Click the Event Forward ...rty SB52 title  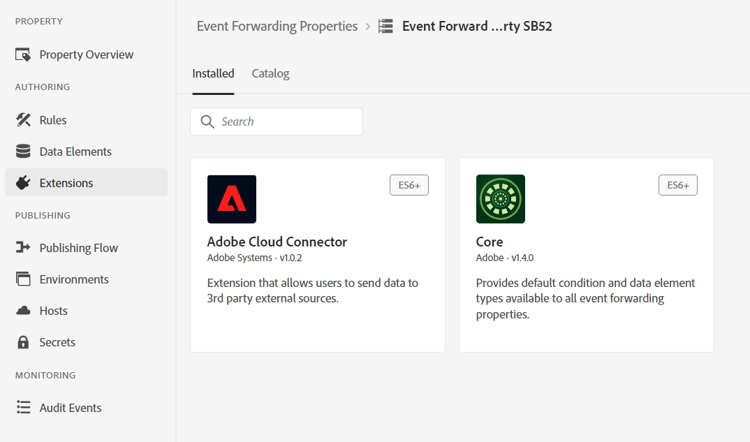coord(477,26)
